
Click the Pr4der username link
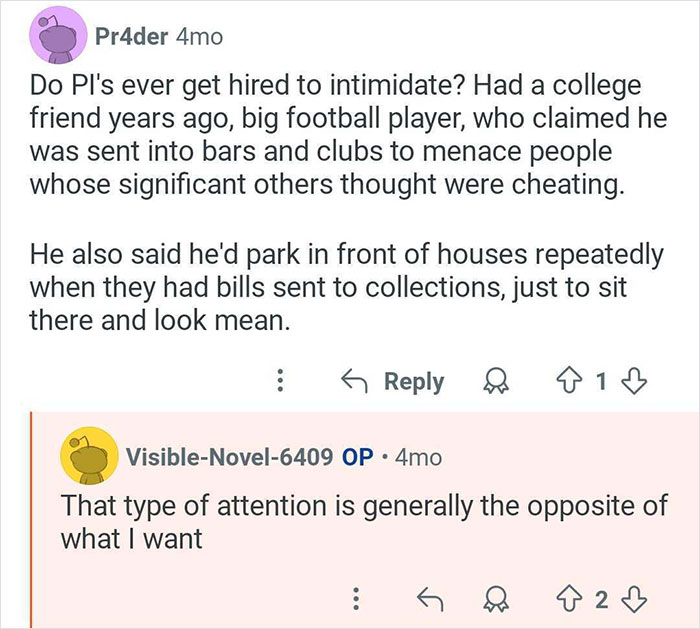131,36
